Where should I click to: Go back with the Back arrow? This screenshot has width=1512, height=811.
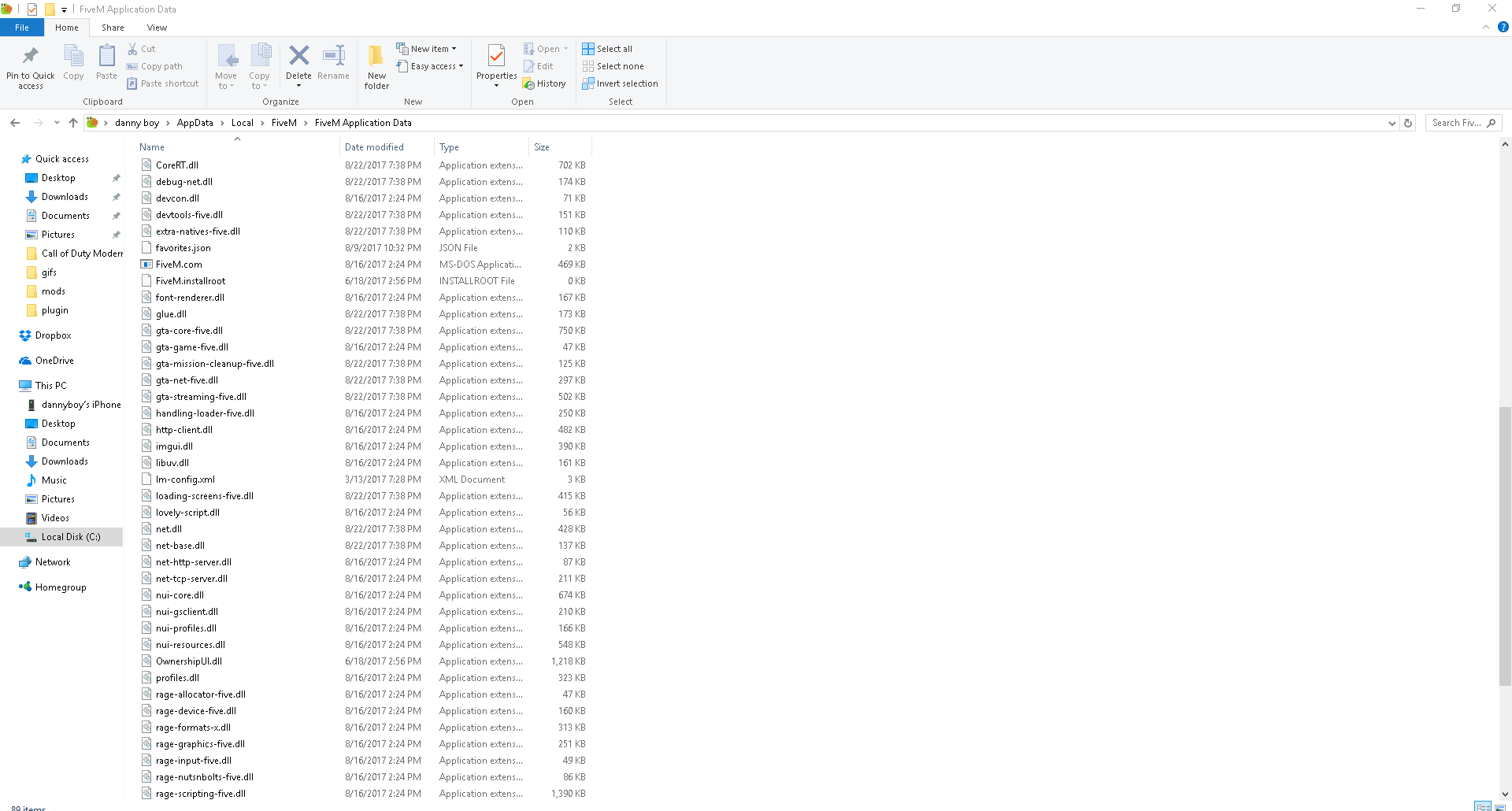(x=15, y=123)
